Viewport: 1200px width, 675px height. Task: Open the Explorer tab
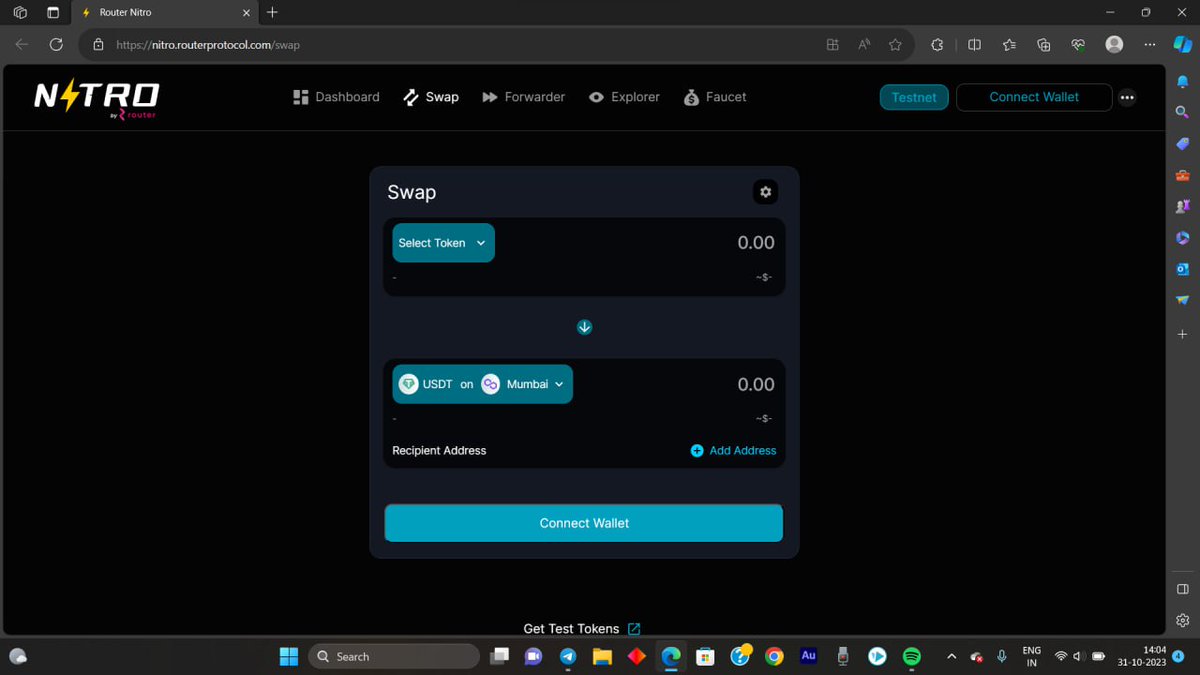tap(624, 97)
